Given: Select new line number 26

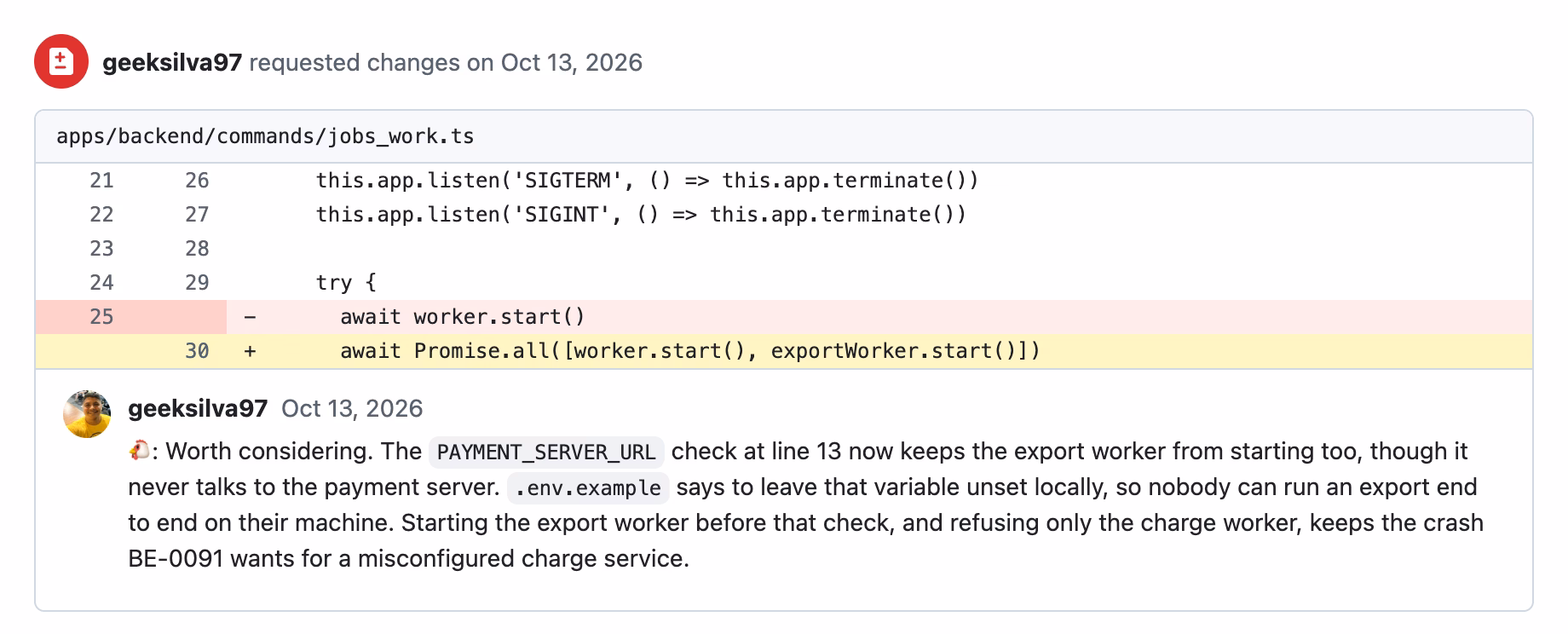Looking at the screenshot, I should (197, 181).
